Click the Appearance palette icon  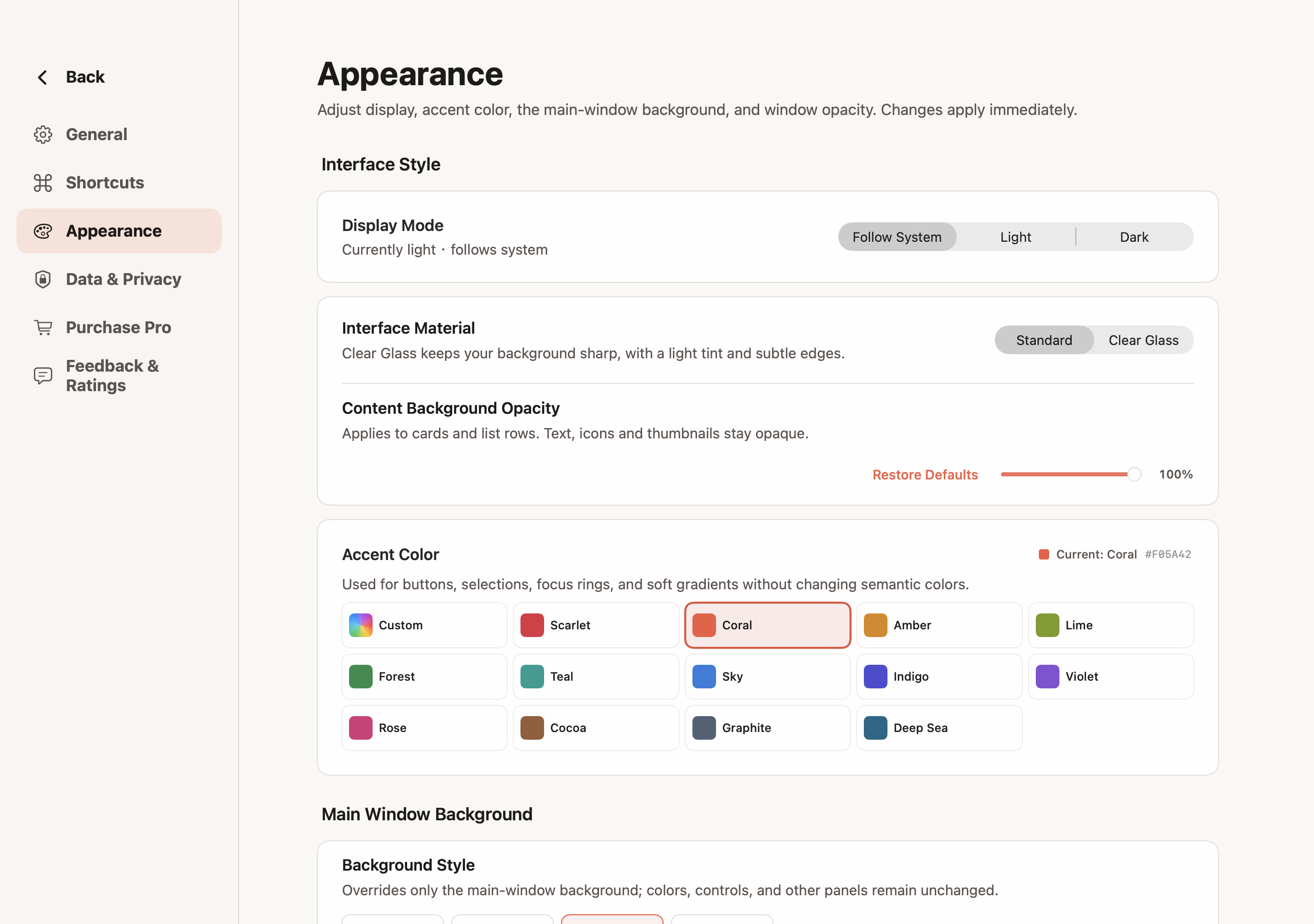(43, 230)
